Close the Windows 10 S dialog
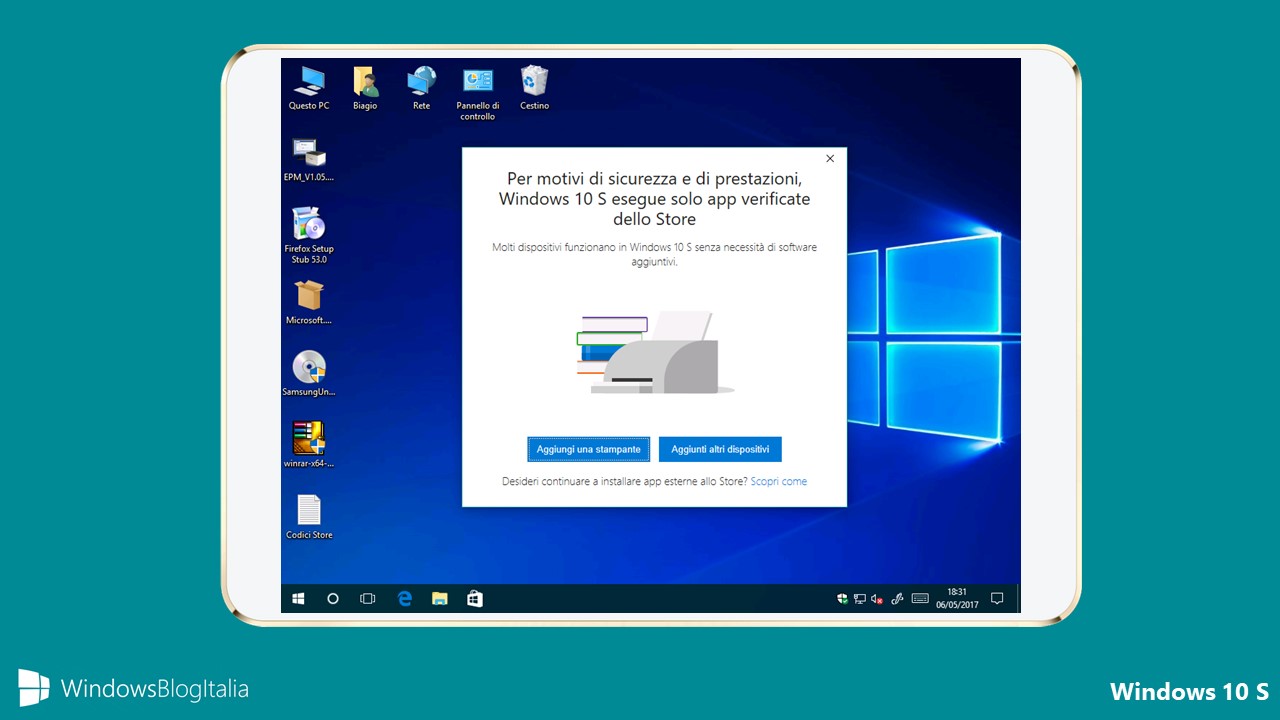 830,158
